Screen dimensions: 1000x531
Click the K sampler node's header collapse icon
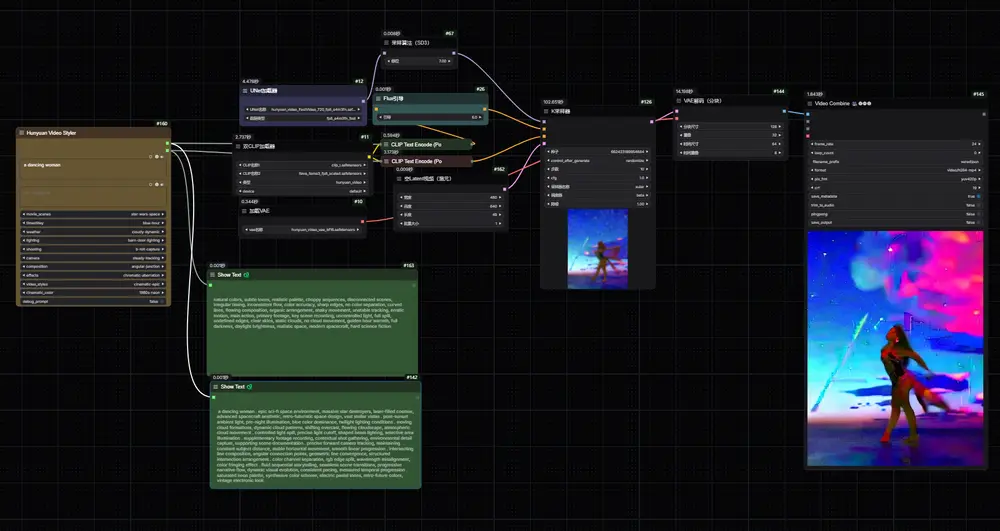[x=546, y=111]
